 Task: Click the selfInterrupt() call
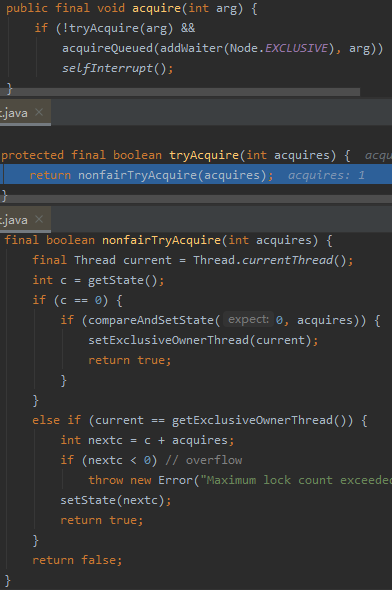click(114, 68)
